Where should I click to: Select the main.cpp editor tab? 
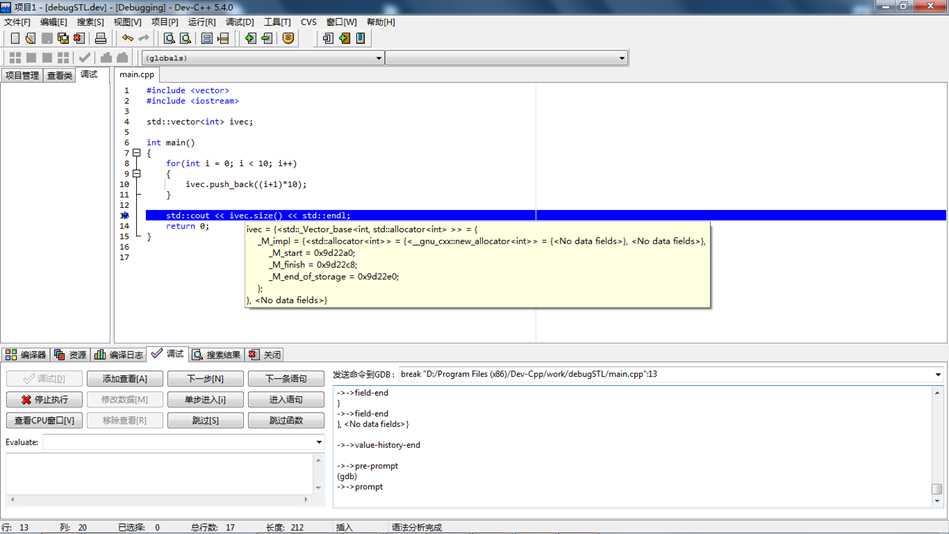point(137,74)
